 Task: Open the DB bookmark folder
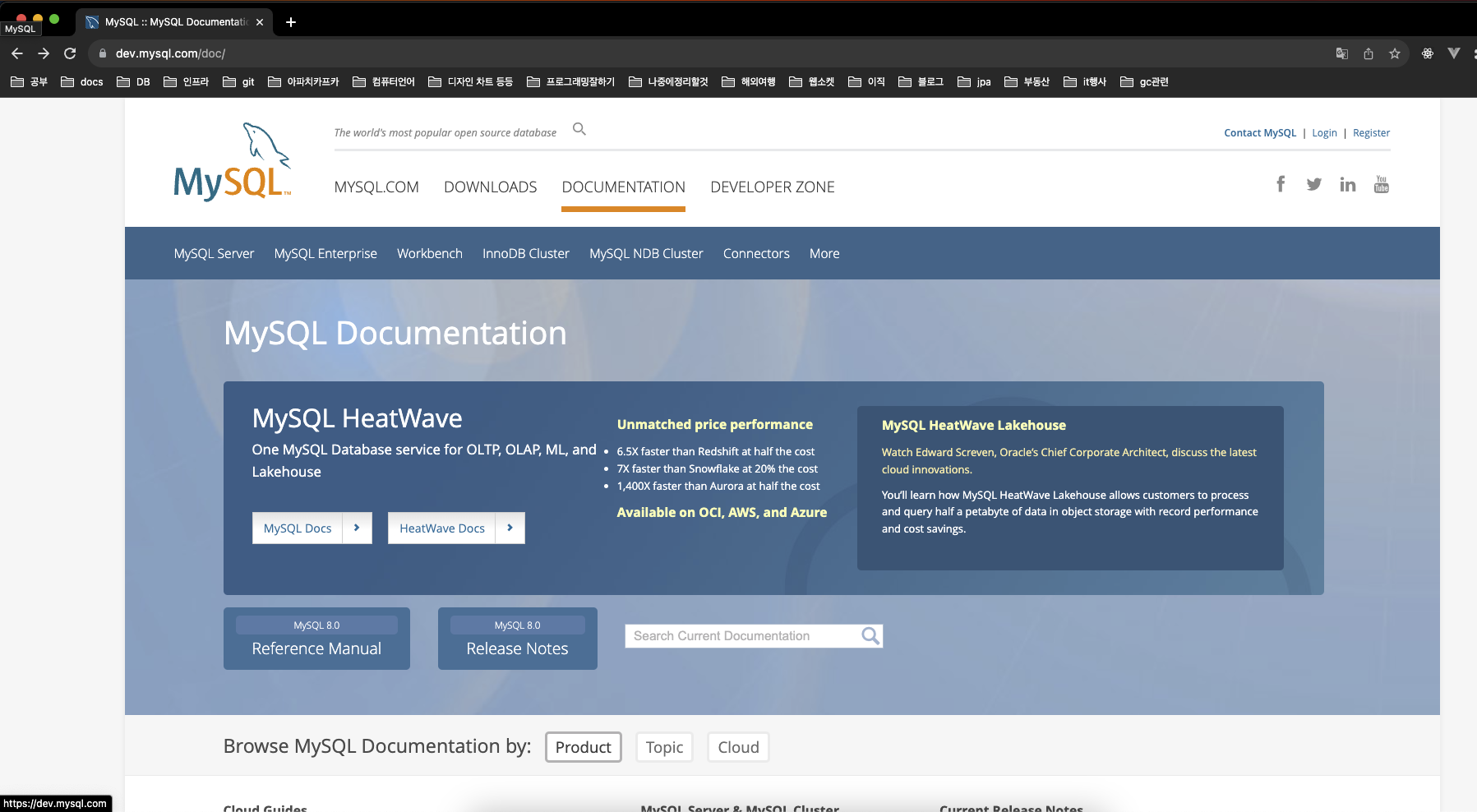pyautogui.click(x=134, y=82)
